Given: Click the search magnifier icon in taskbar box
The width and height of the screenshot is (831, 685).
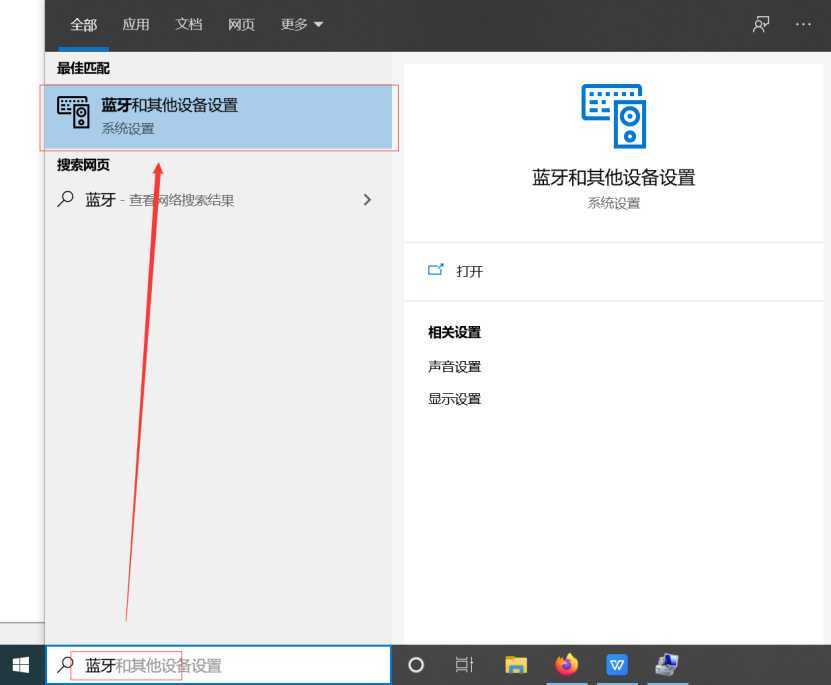Looking at the screenshot, I should pyautogui.click(x=66, y=665).
